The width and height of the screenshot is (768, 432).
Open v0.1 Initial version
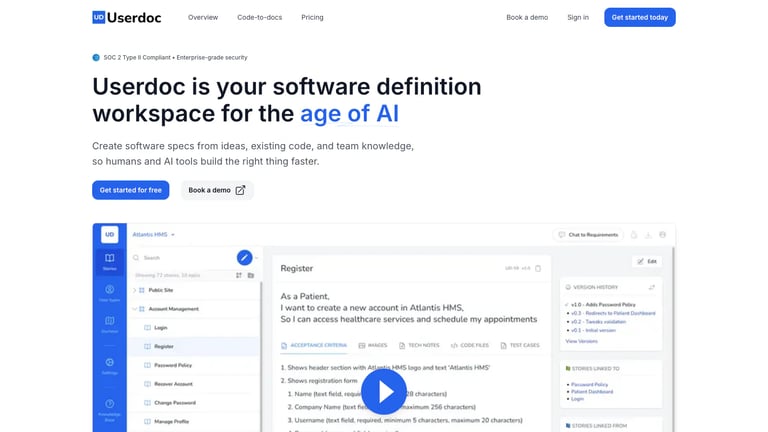tap(593, 330)
